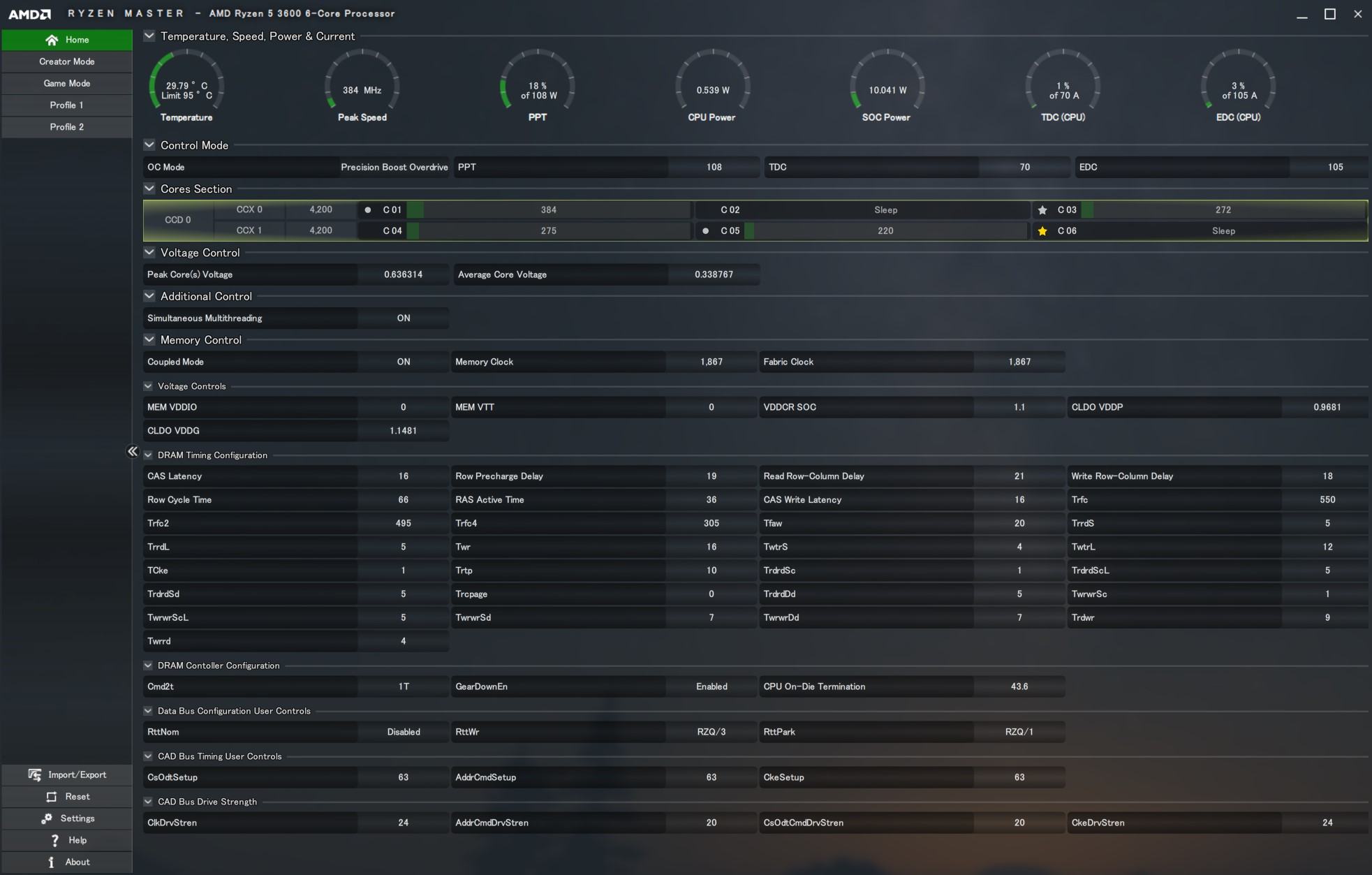Click the Home house icon in sidebar
This screenshot has width=1372, height=875.
[51, 40]
